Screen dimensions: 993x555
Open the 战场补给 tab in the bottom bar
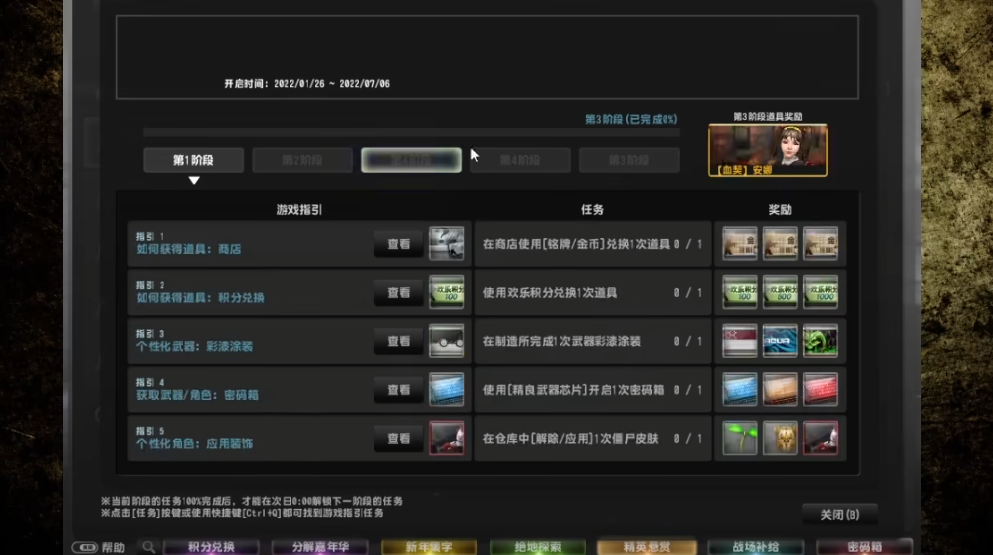(756, 547)
